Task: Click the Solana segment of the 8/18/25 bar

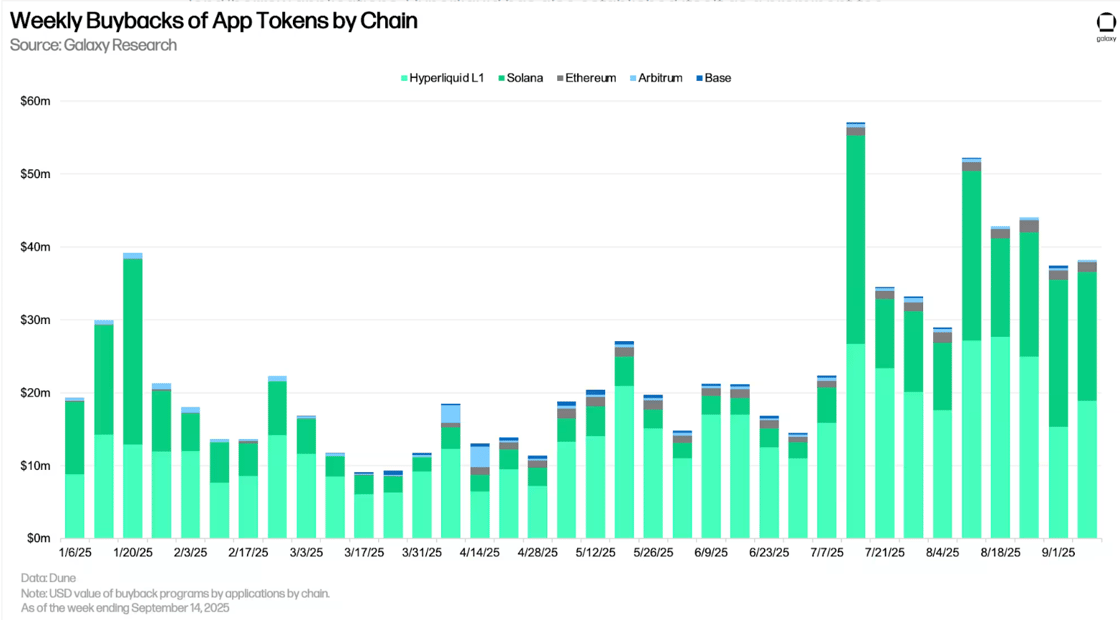Action: [1000, 287]
